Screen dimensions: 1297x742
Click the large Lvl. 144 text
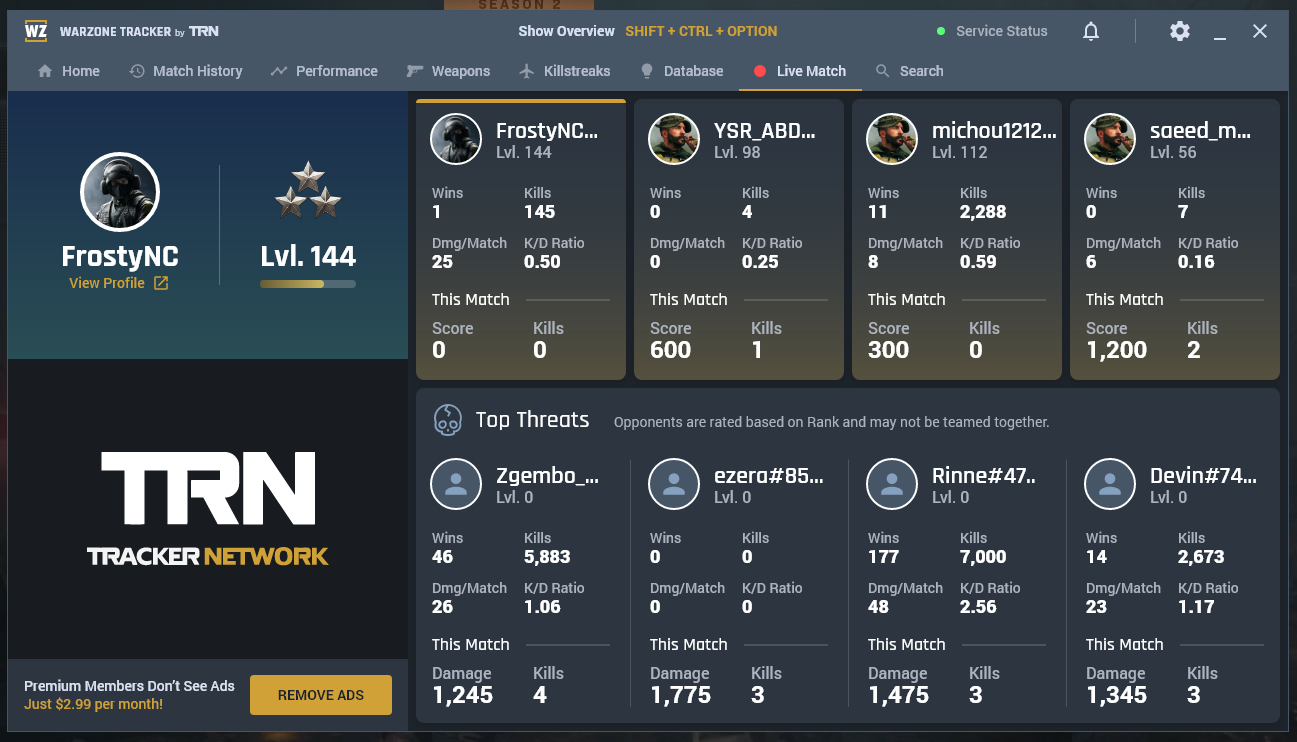tap(308, 257)
